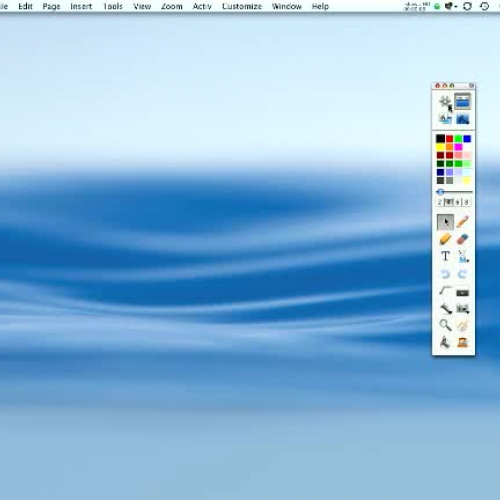500x500 pixels.
Task: Click the Desktop Annotate icon in toolbox
Action: (445, 119)
